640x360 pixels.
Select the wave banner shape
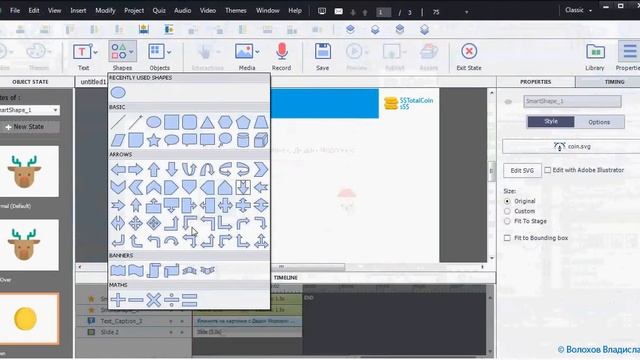click(136, 270)
